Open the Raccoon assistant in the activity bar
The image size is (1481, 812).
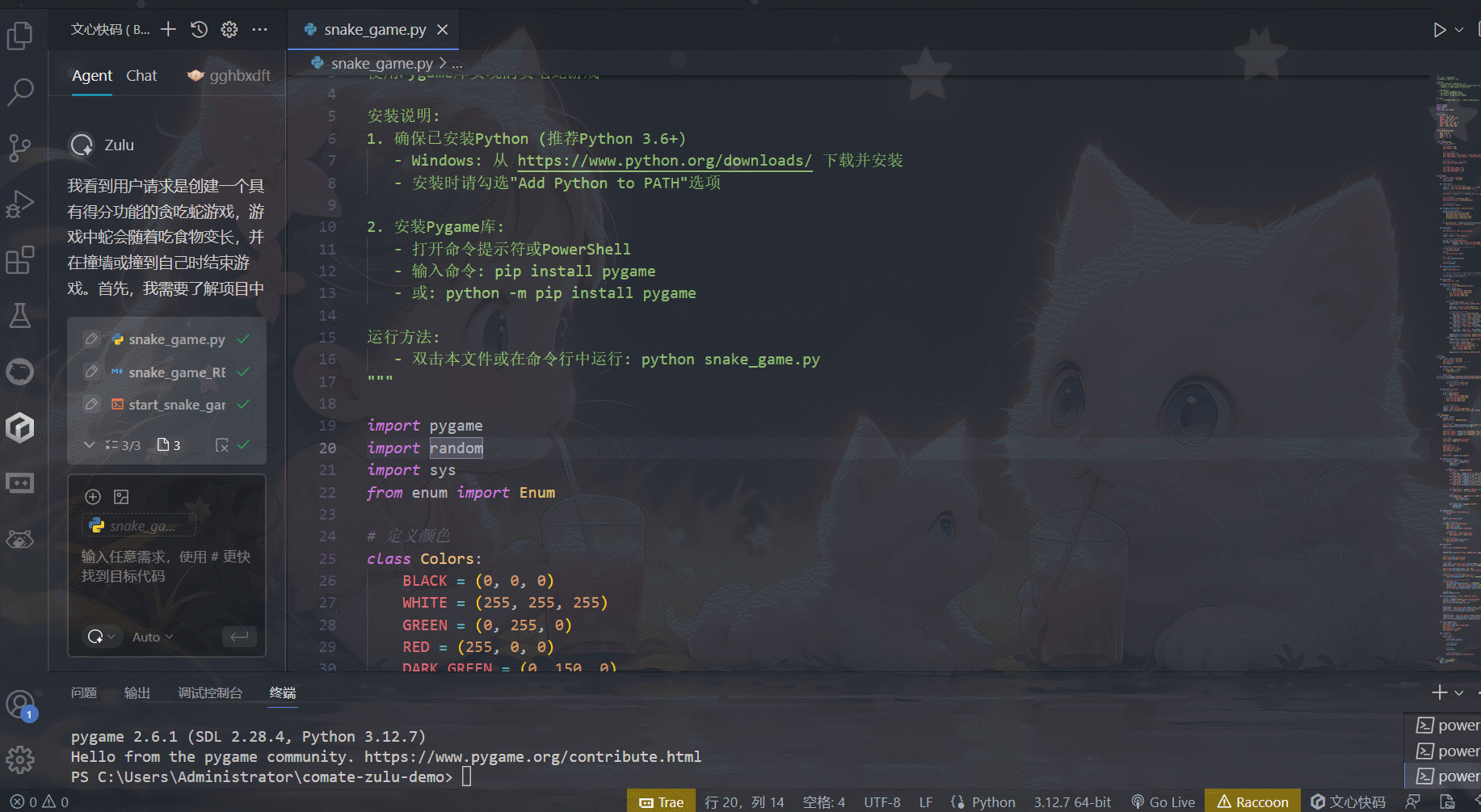click(x=20, y=539)
